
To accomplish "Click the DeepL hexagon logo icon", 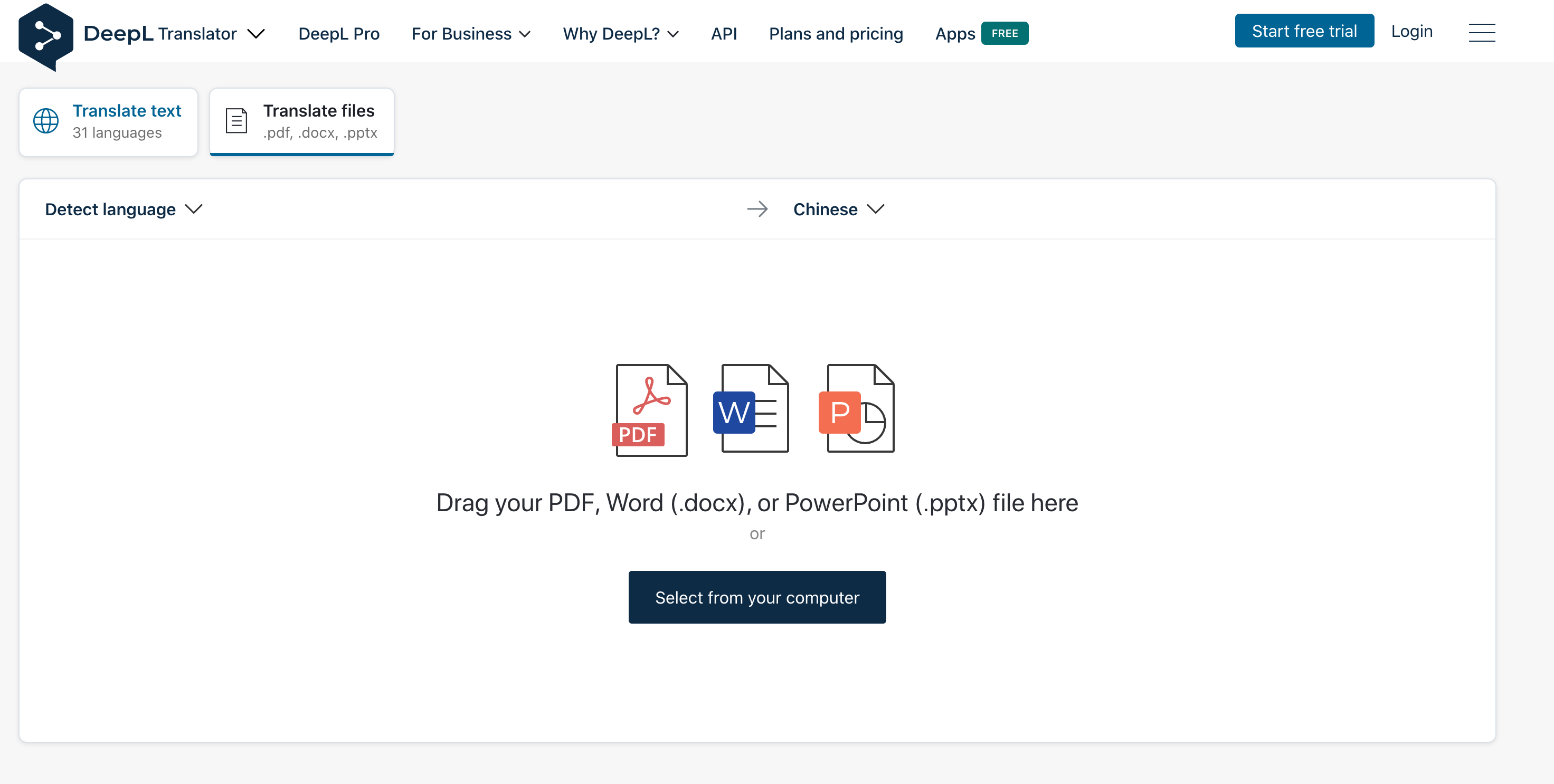I will [46, 37].
